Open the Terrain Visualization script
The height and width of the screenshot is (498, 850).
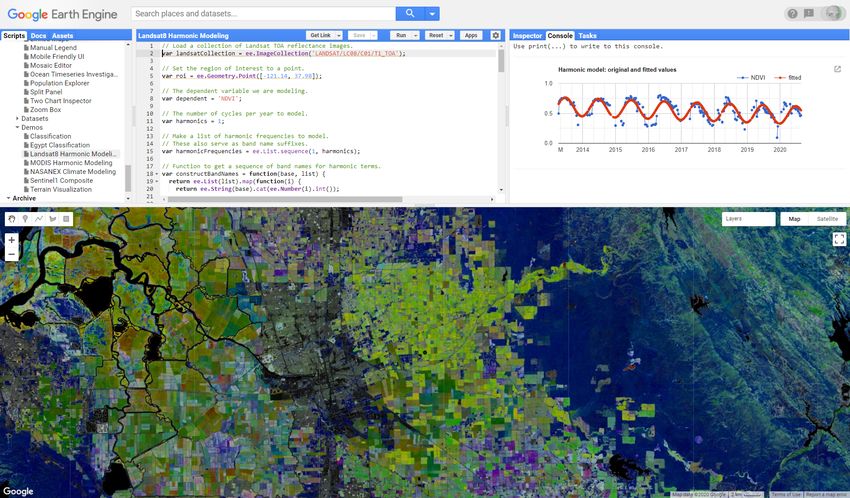pyautogui.click(x=61, y=189)
